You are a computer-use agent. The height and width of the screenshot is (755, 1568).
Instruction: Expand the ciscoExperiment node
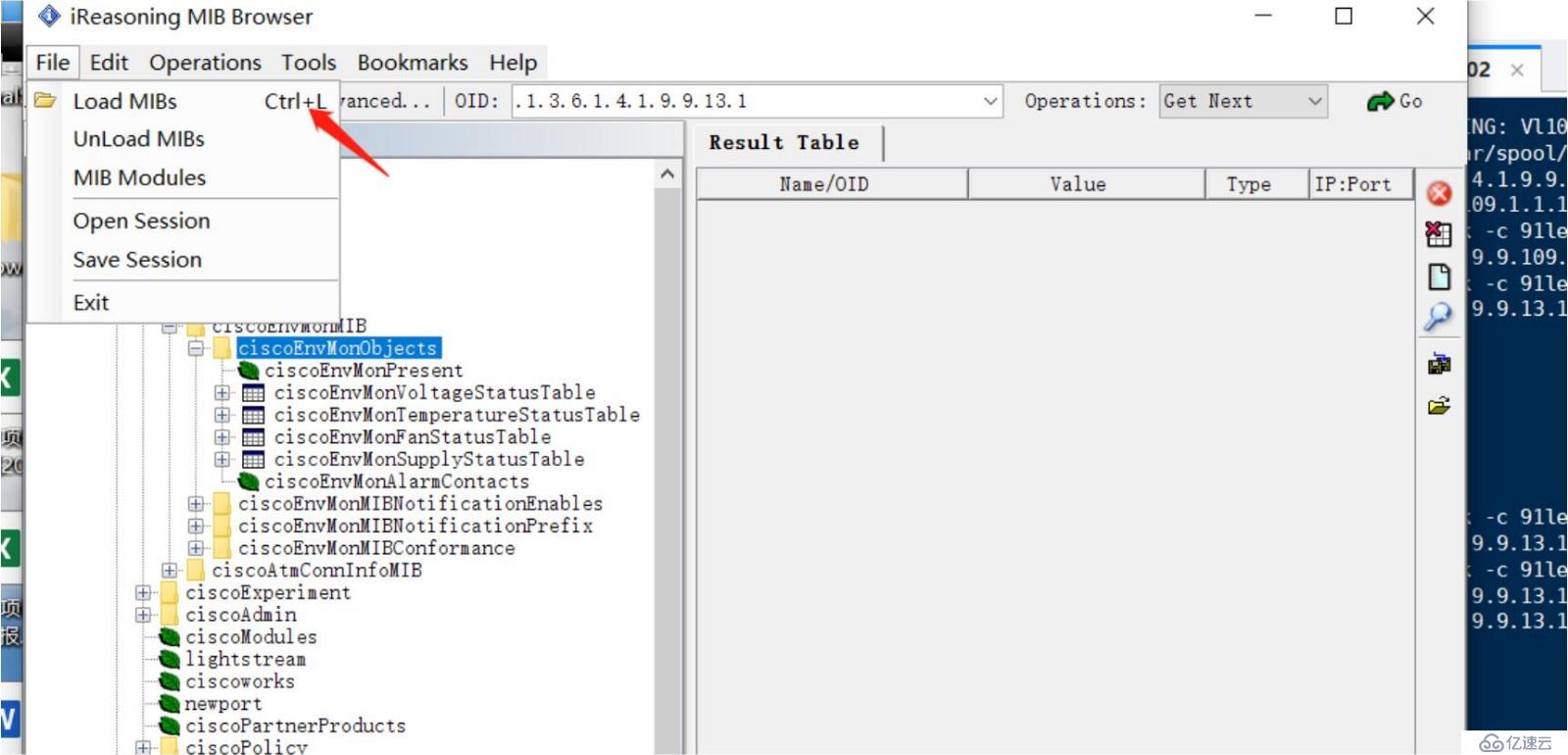tap(143, 592)
